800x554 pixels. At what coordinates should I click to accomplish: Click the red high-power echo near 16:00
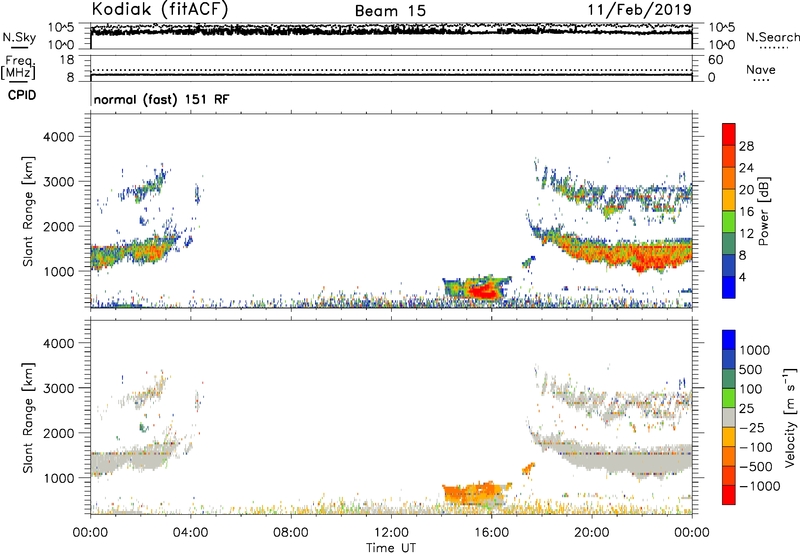pos(484,291)
